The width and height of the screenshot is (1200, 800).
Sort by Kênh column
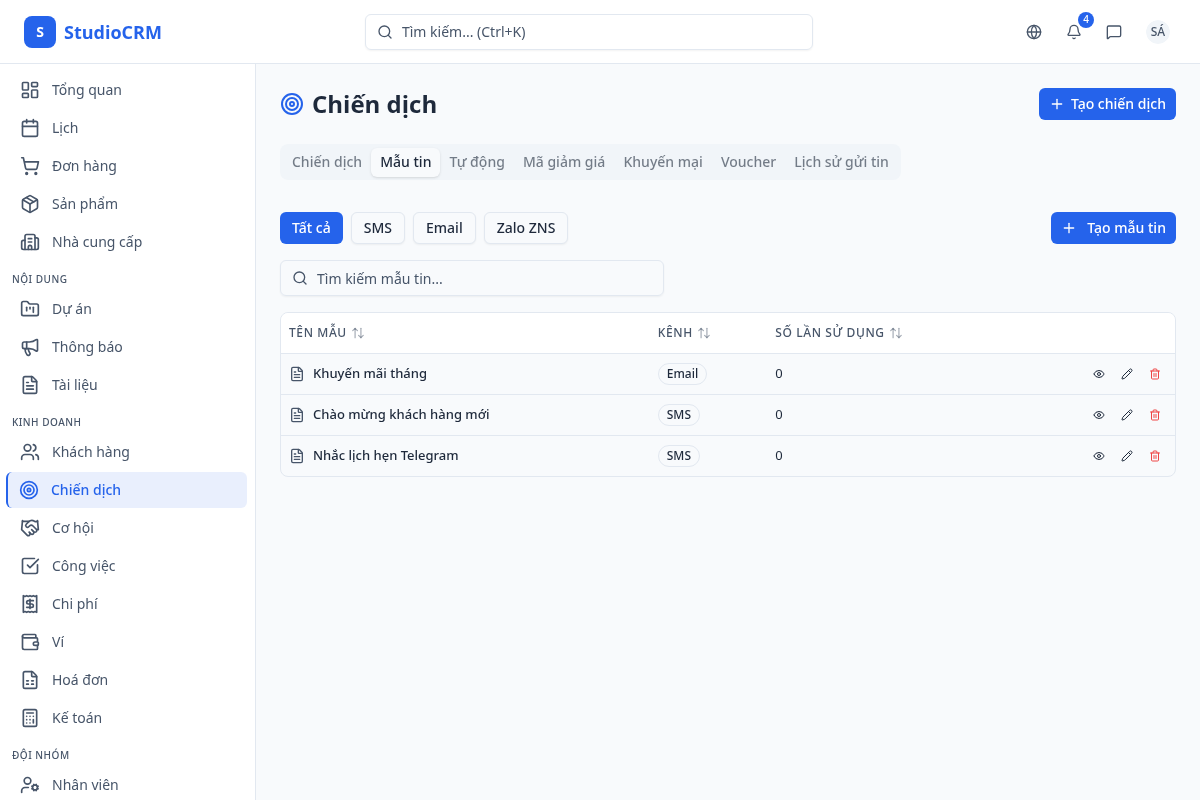(x=704, y=333)
